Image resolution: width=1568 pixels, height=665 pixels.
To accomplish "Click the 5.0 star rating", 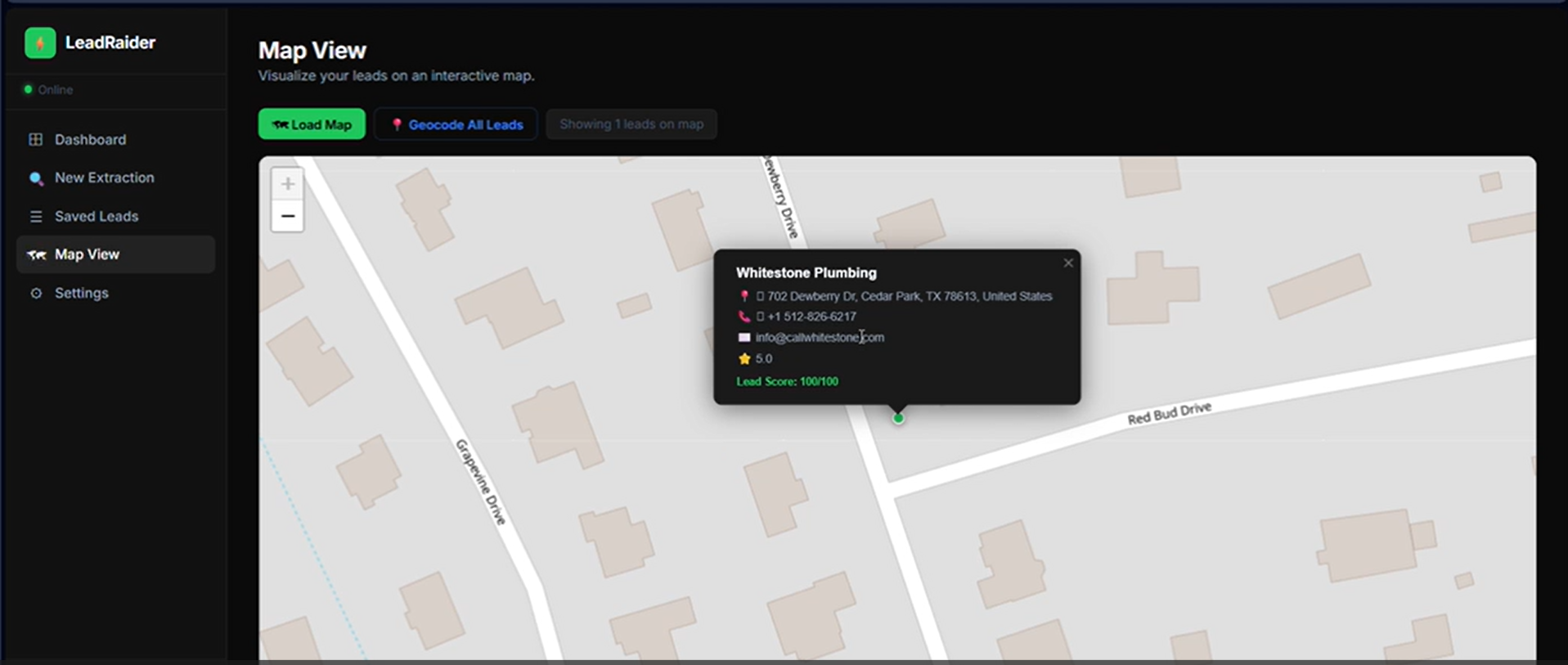I will coord(764,358).
